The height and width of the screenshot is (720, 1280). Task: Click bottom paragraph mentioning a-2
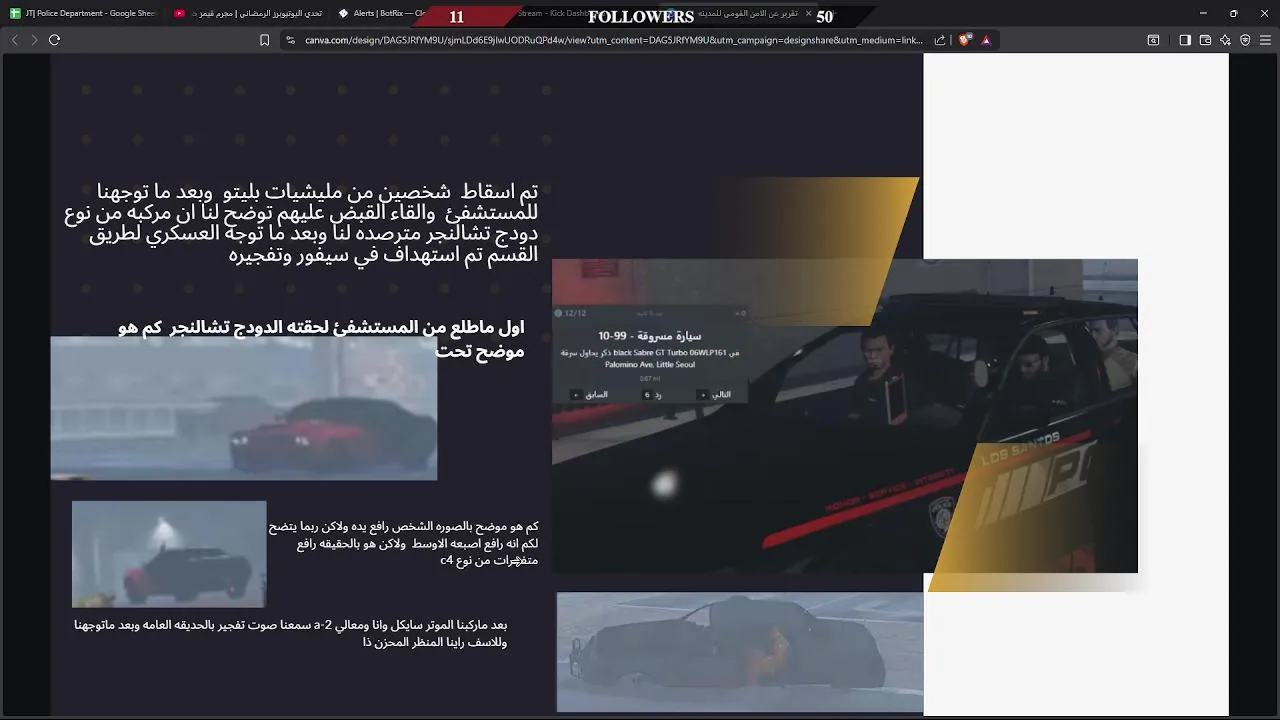pos(291,633)
